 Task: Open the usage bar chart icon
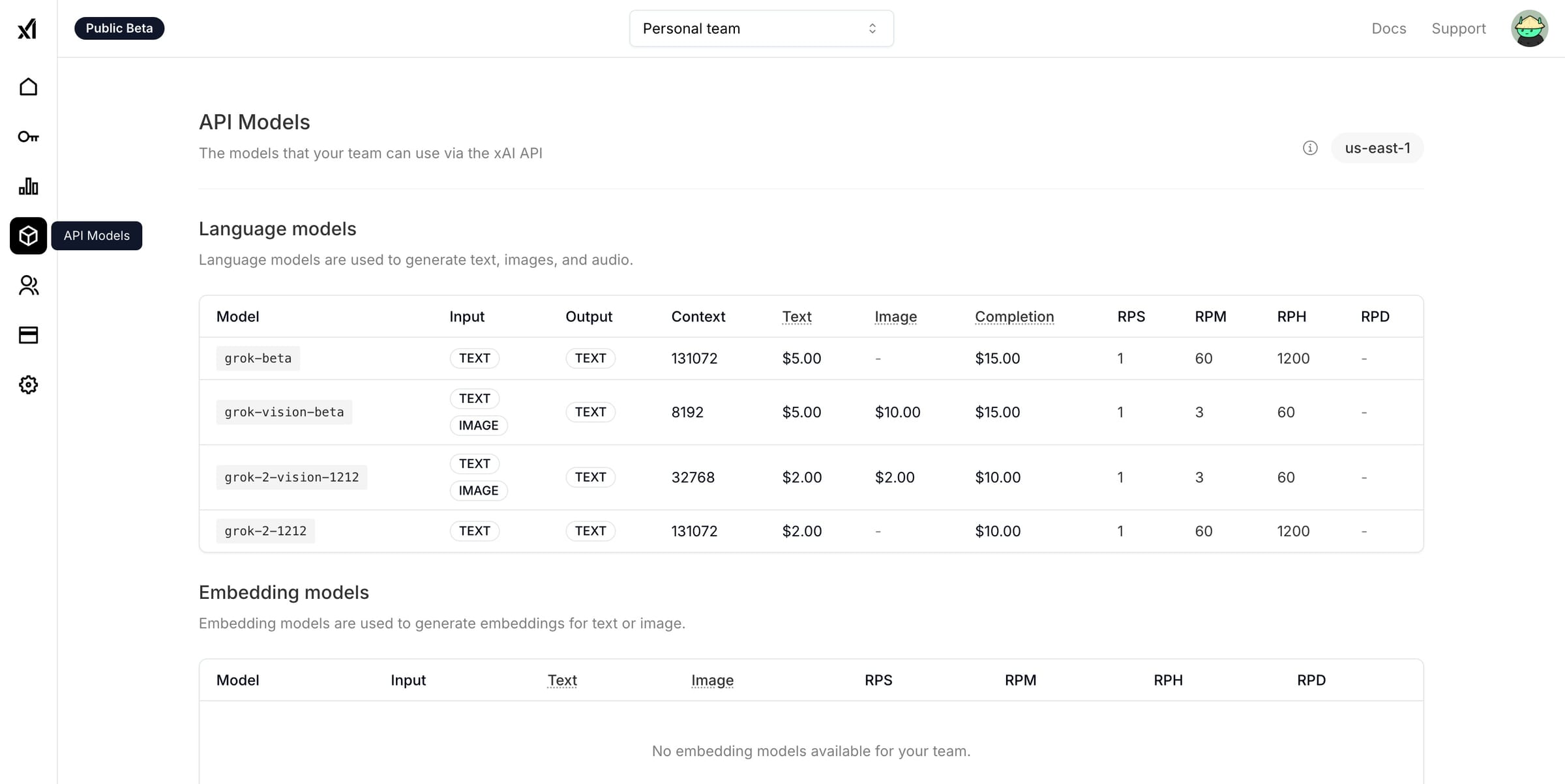point(28,186)
